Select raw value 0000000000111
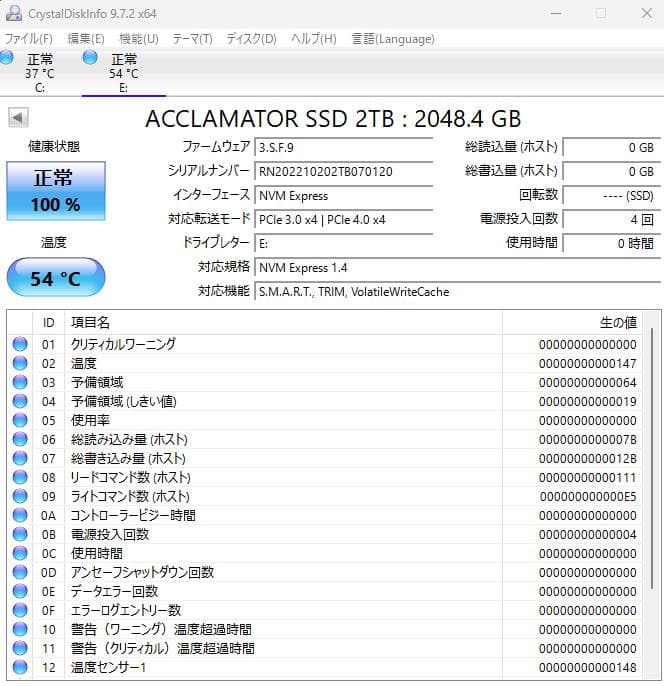664x686 pixels. [587, 478]
